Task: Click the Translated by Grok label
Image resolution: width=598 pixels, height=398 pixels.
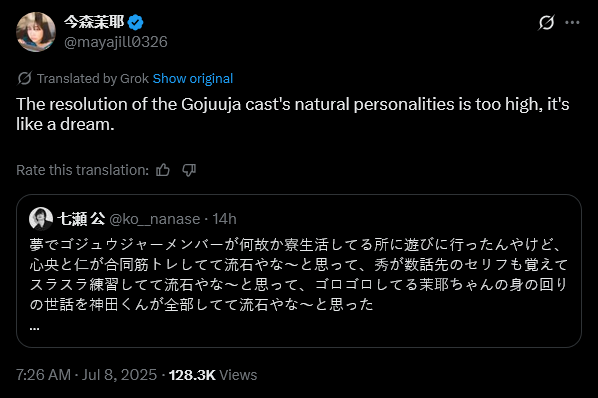Action: point(93,79)
